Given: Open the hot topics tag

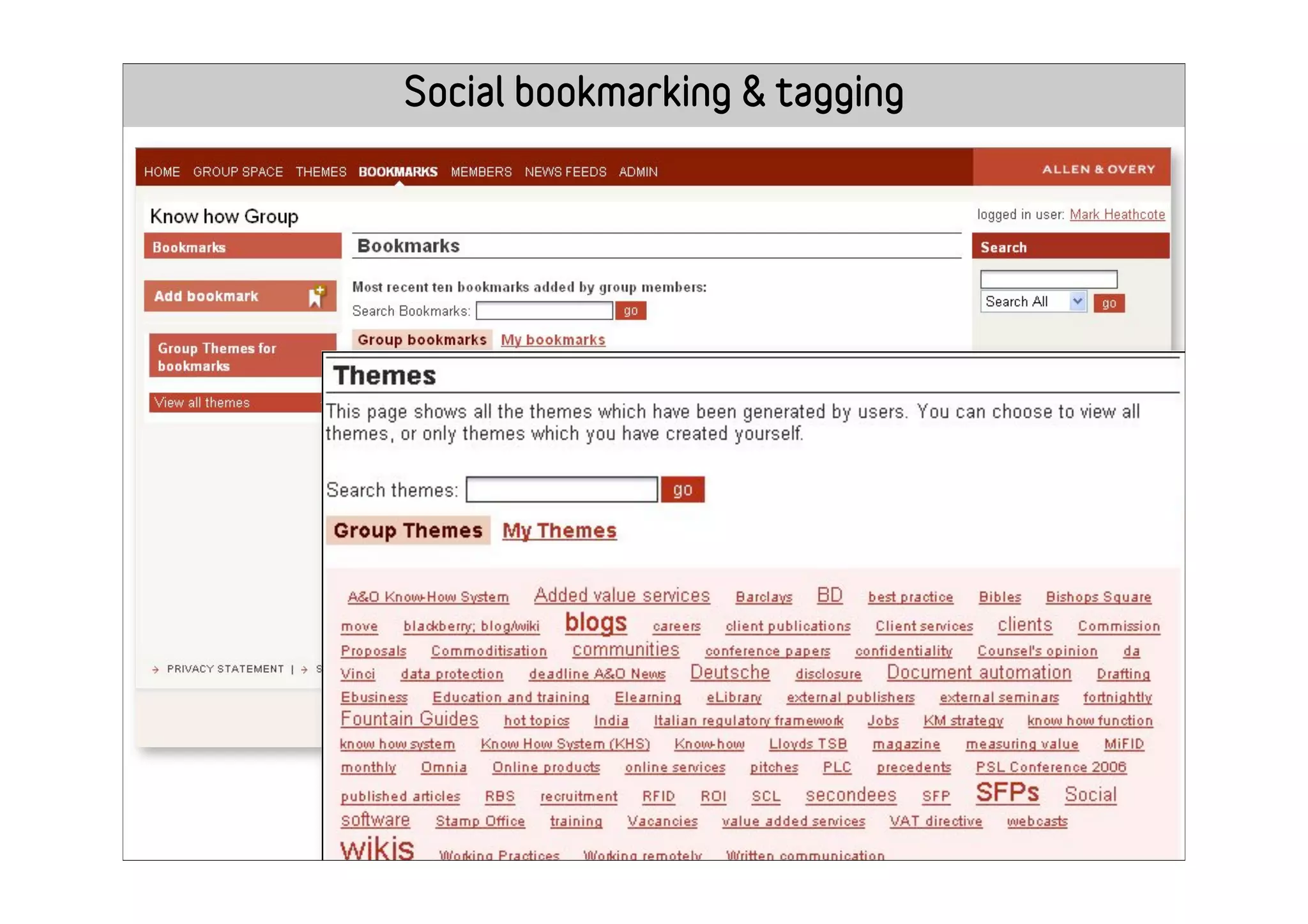Looking at the screenshot, I should 536,721.
